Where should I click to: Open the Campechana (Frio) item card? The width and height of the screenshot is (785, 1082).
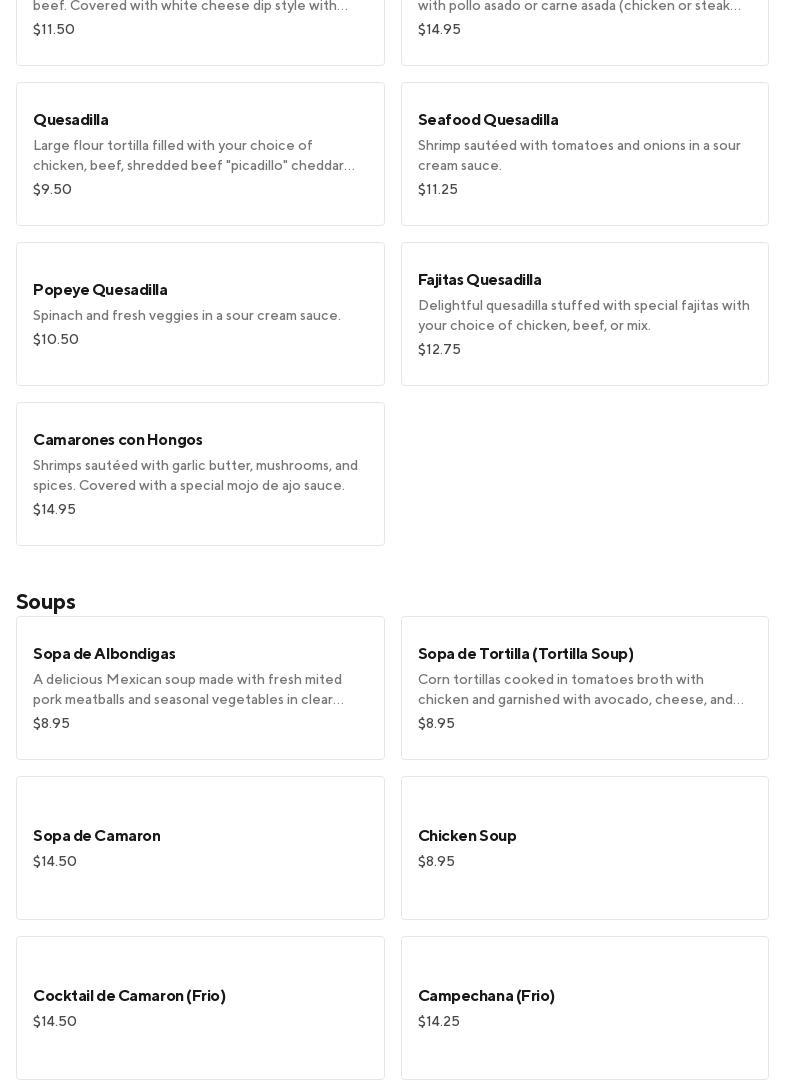pyautogui.click(x=584, y=1007)
